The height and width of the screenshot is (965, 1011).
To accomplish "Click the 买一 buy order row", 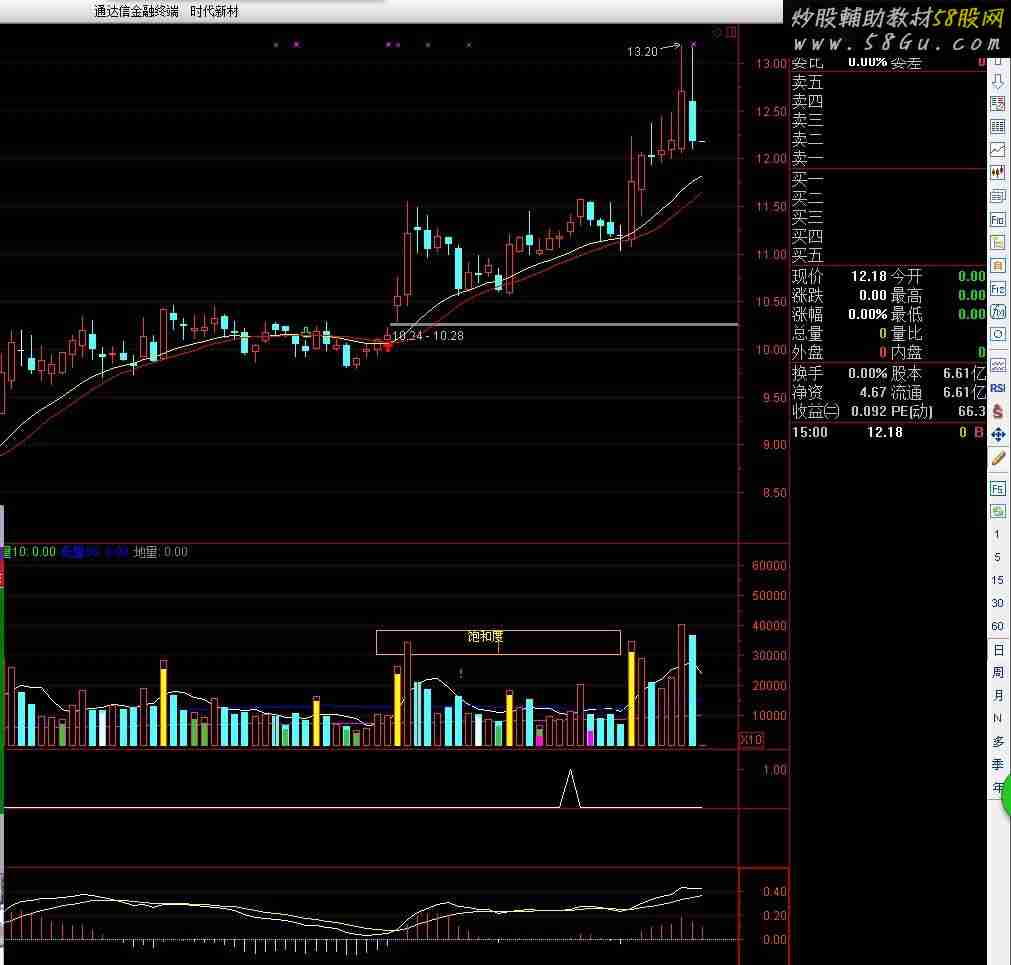I will click(x=888, y=180).
